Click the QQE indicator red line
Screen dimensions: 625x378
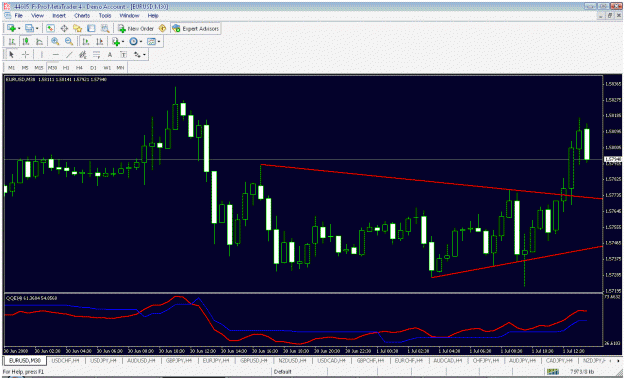(295, 342)
